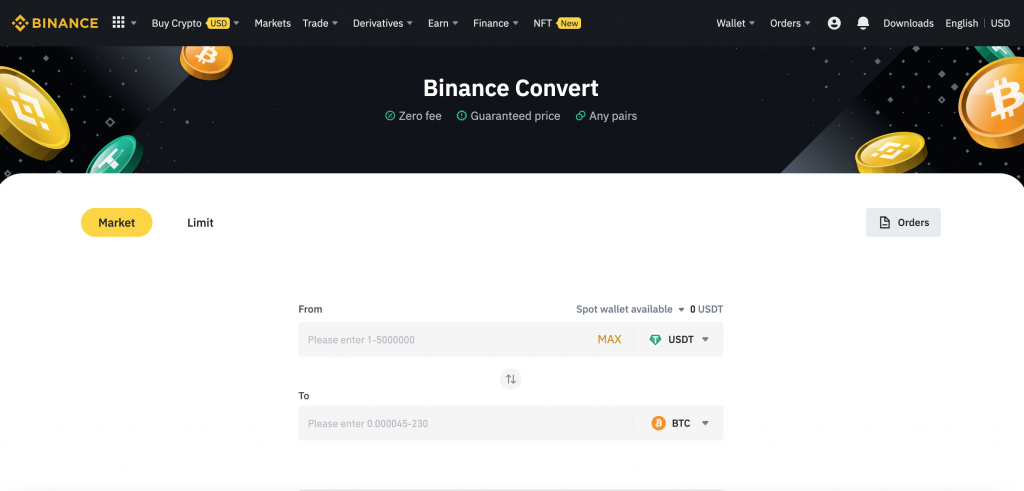Click the Binance logo

click(55, 23)
